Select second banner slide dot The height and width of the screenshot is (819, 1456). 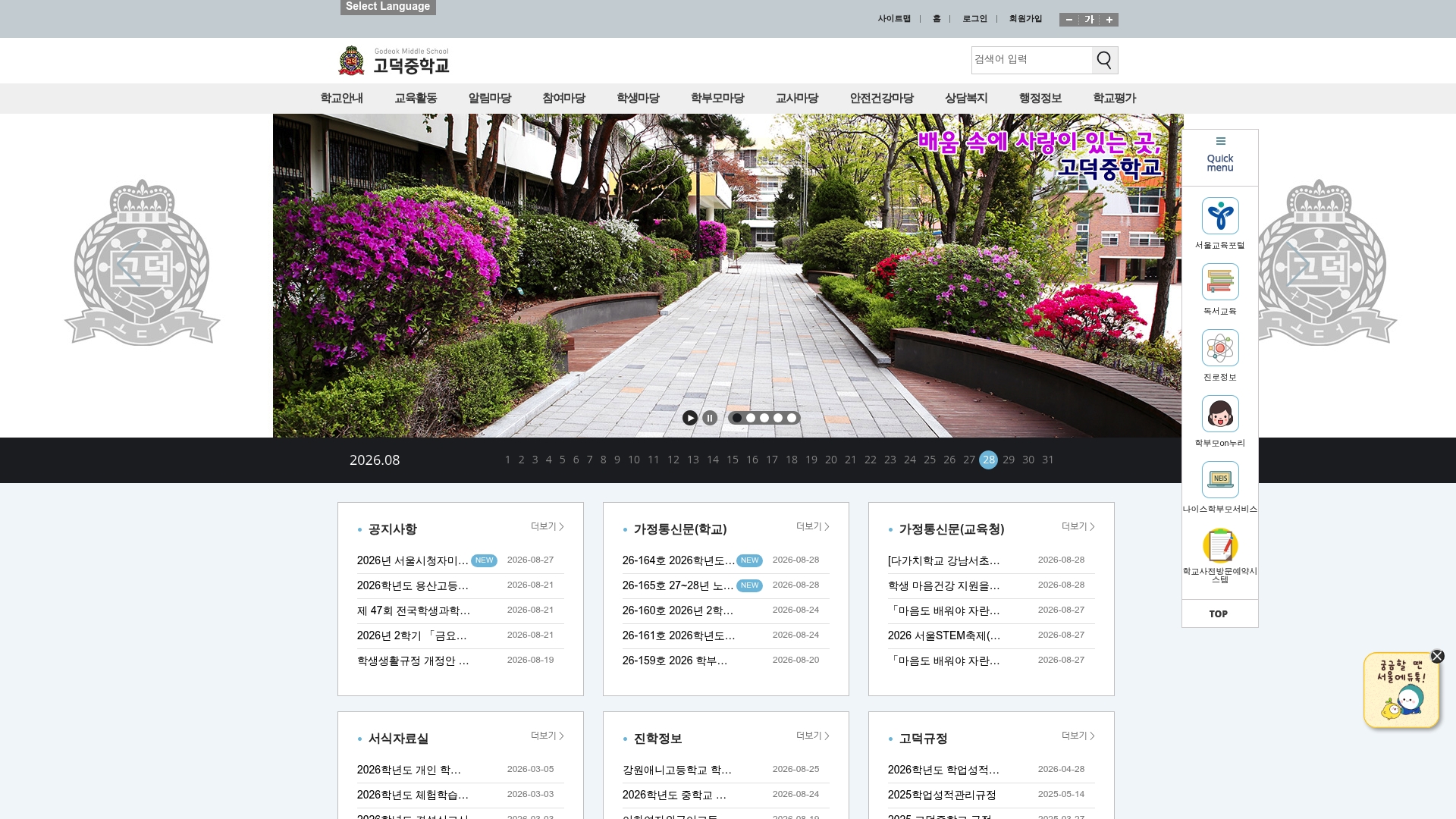click(x=751, y=418)
